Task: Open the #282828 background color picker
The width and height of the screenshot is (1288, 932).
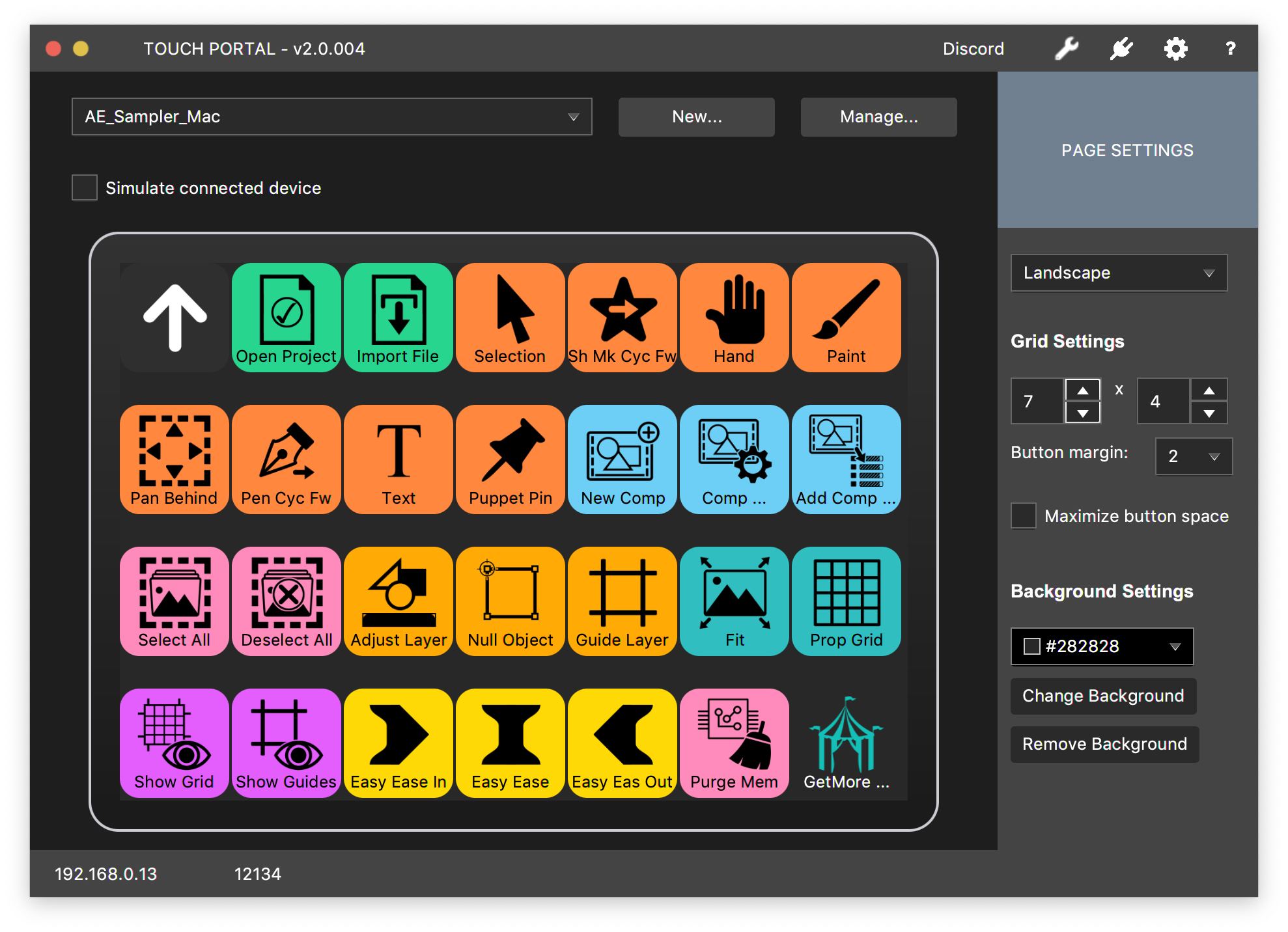Action: coord(1101,646)
